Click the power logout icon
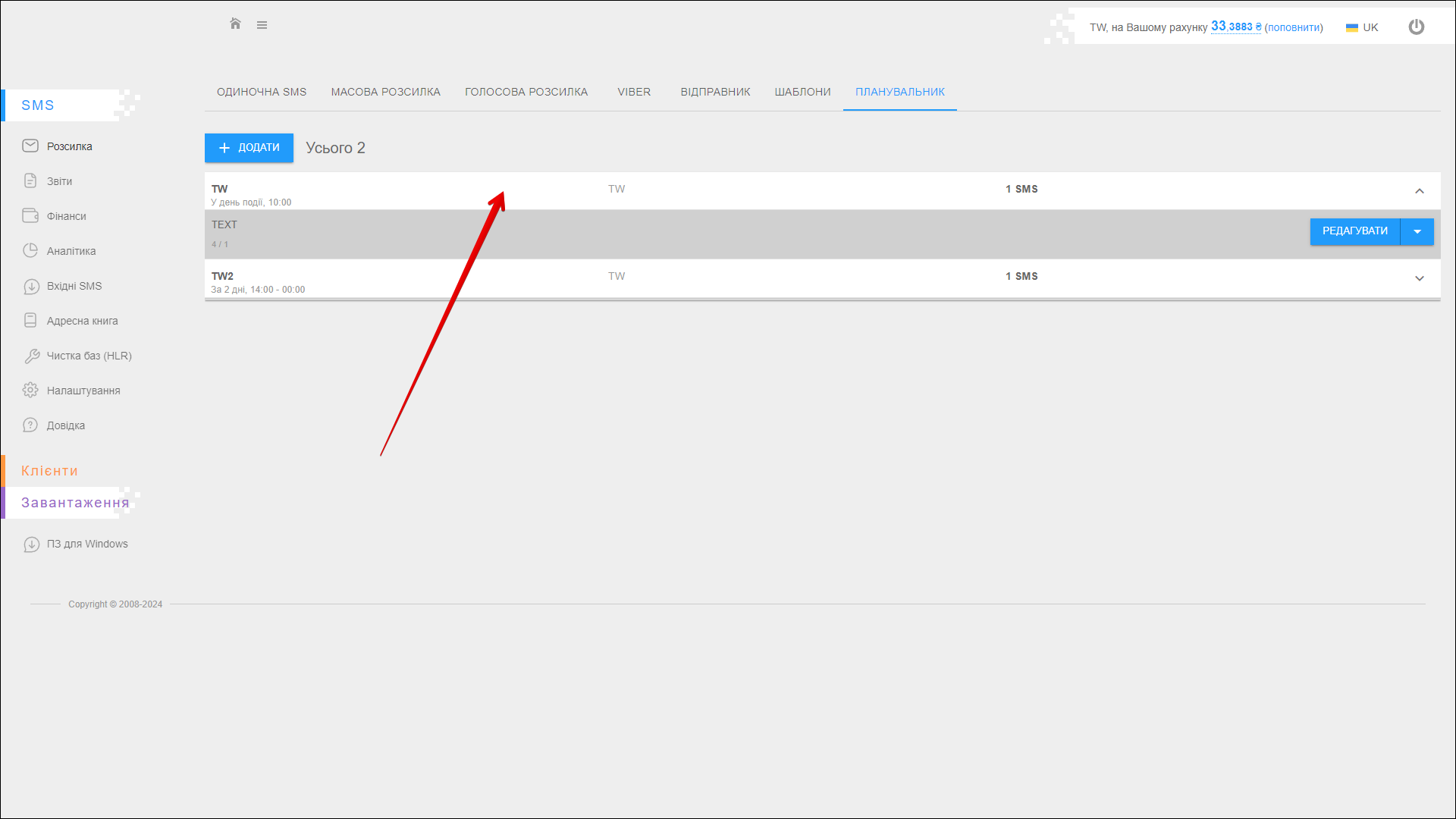The image size is (1456, 819). point(1416,27)
